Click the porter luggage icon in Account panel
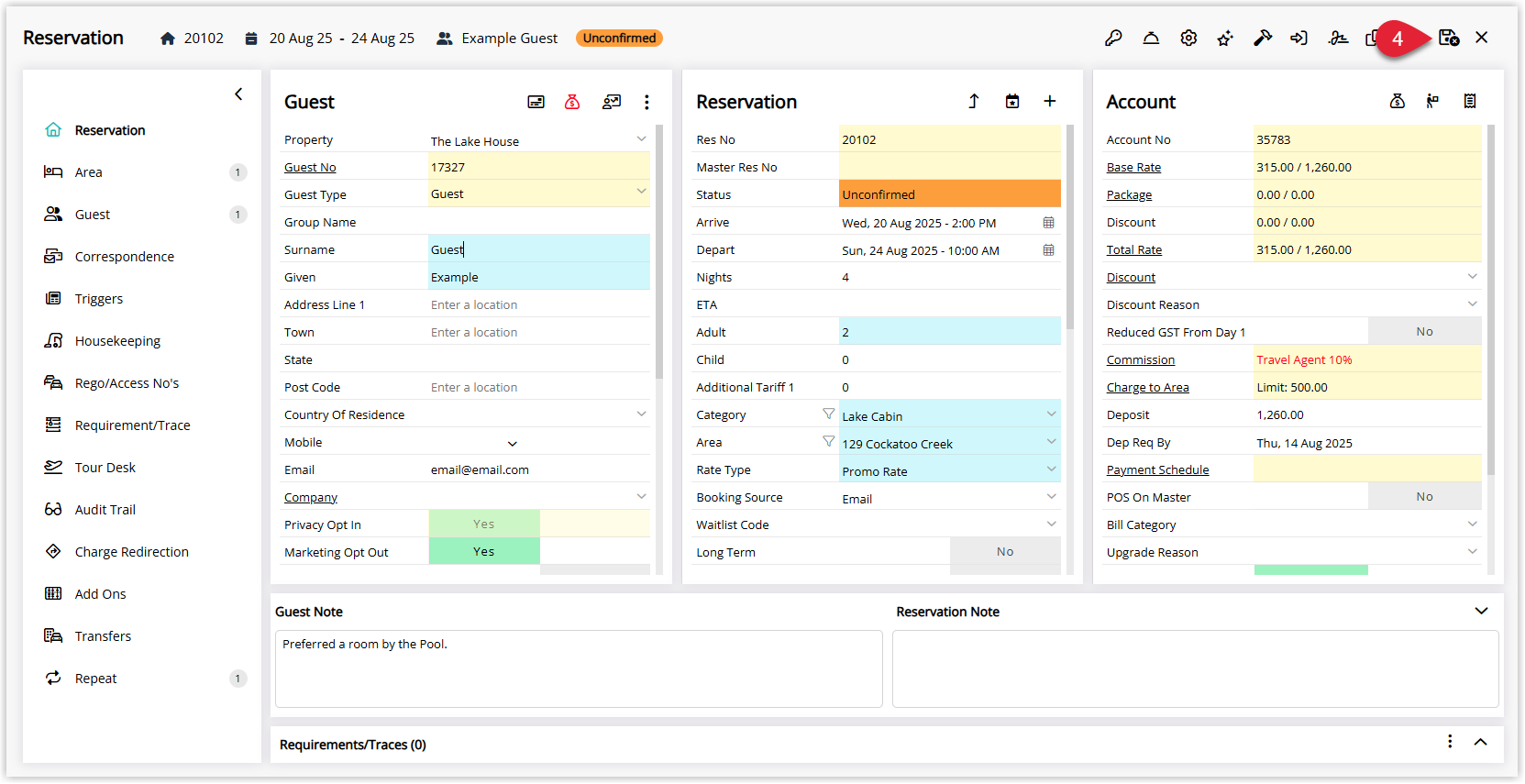The image size is (1525, 784). tap(1432, 101)
